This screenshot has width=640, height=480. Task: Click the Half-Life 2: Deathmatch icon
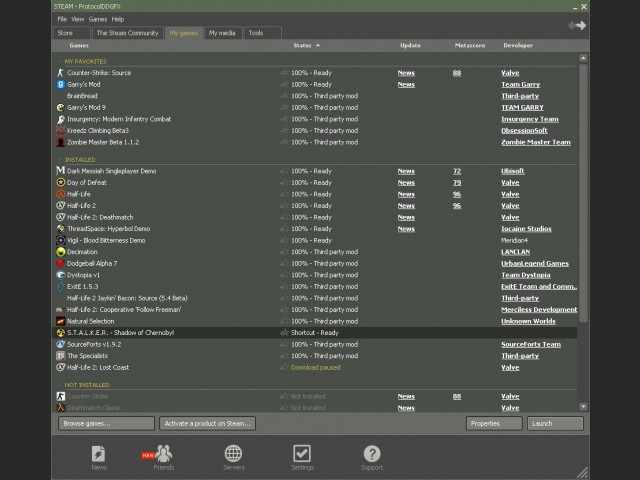60,217
